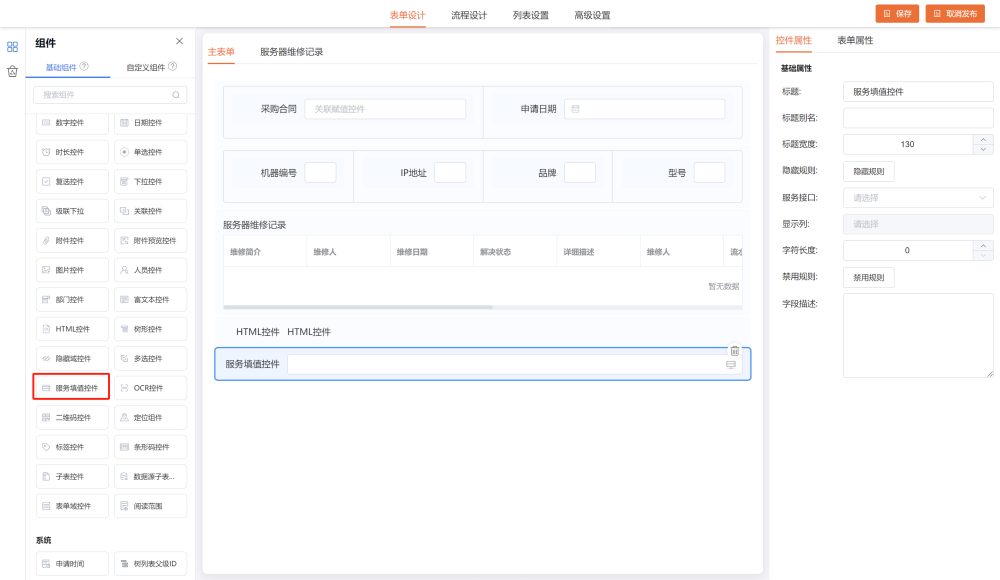Open the 服务接口 dropdown

click(x=918, y=198)
